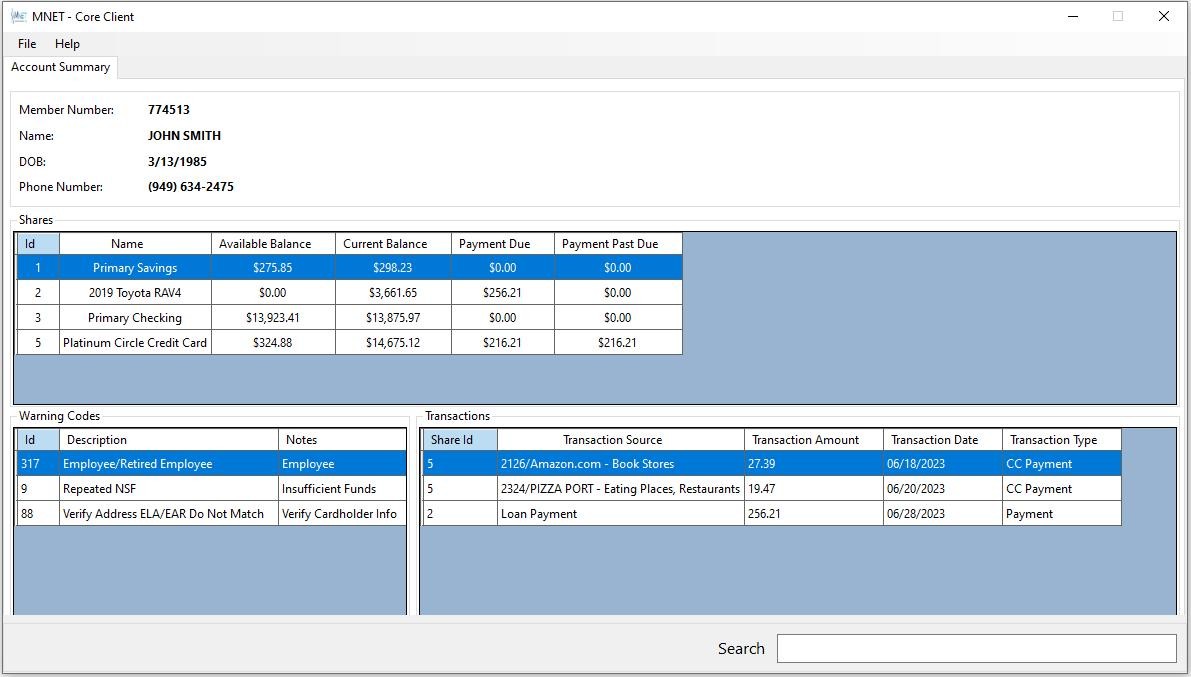Click the 06/20/2023 transaction date cell
Image resolution: width=1191 pixels, height=677 pixels.
click(943, 489)
